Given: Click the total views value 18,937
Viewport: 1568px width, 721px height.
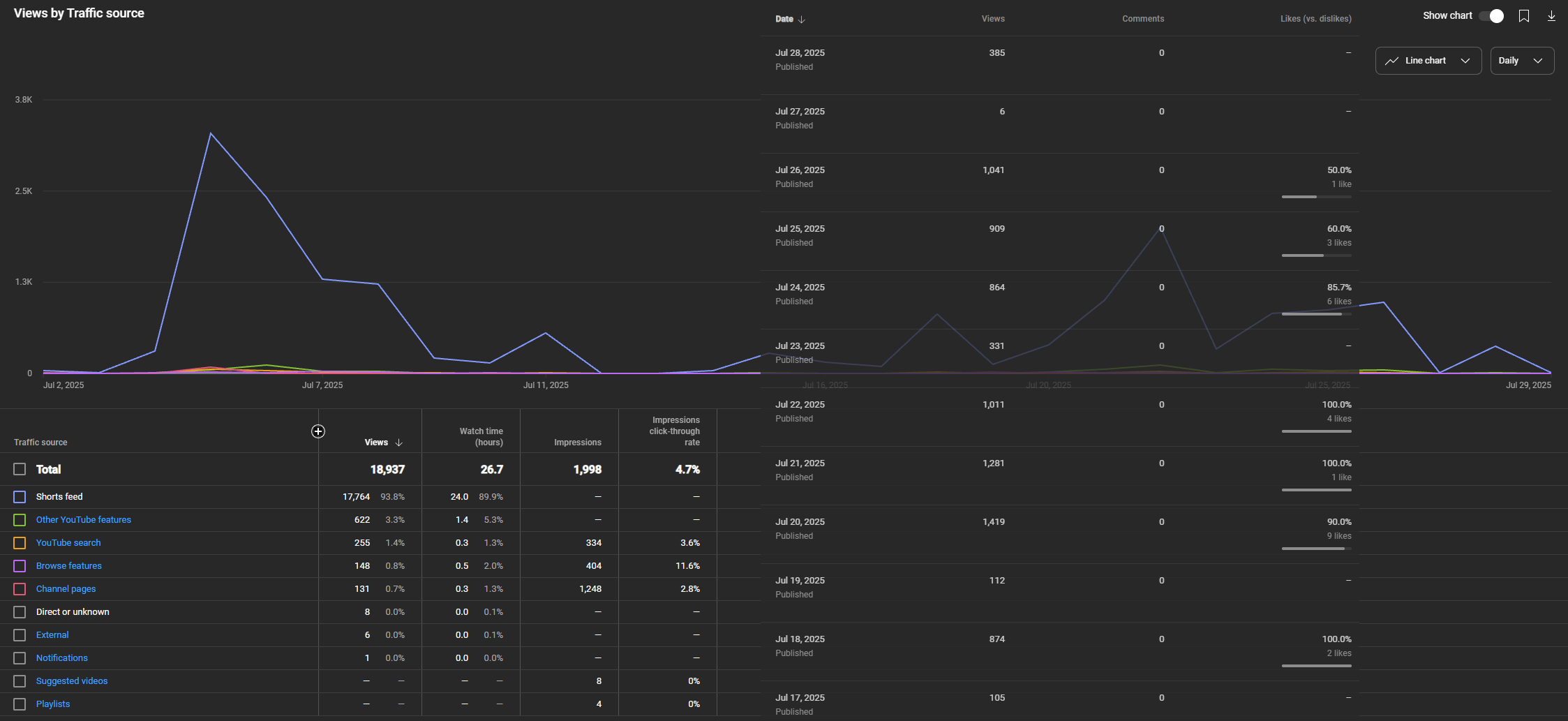Looking at the screenshot, I should pyautogui.click(x=387, y=470).
